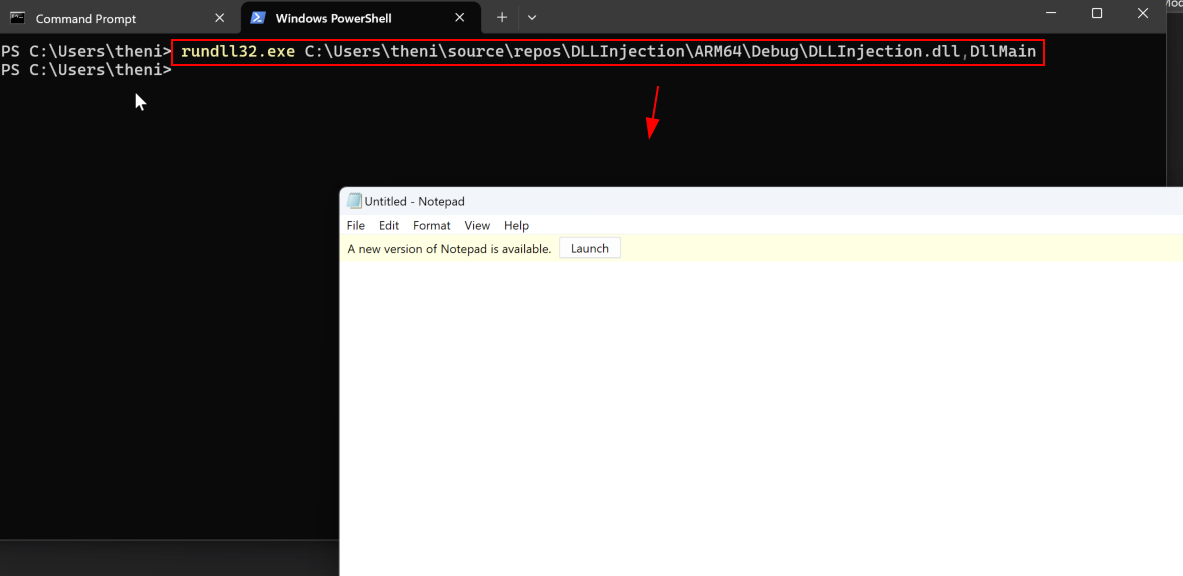Click "A new version of Notepad is available."
The width and height of the screenshot is (1183, 576).
coord(449,248)
